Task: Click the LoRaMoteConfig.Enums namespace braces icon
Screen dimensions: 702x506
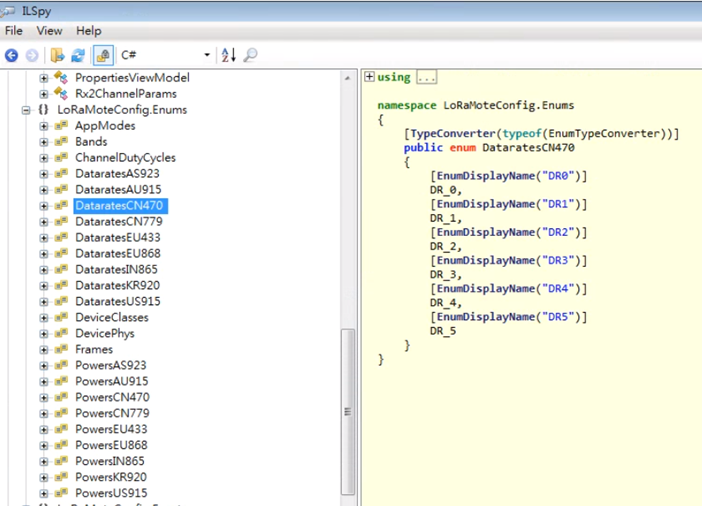Action: 43,110
